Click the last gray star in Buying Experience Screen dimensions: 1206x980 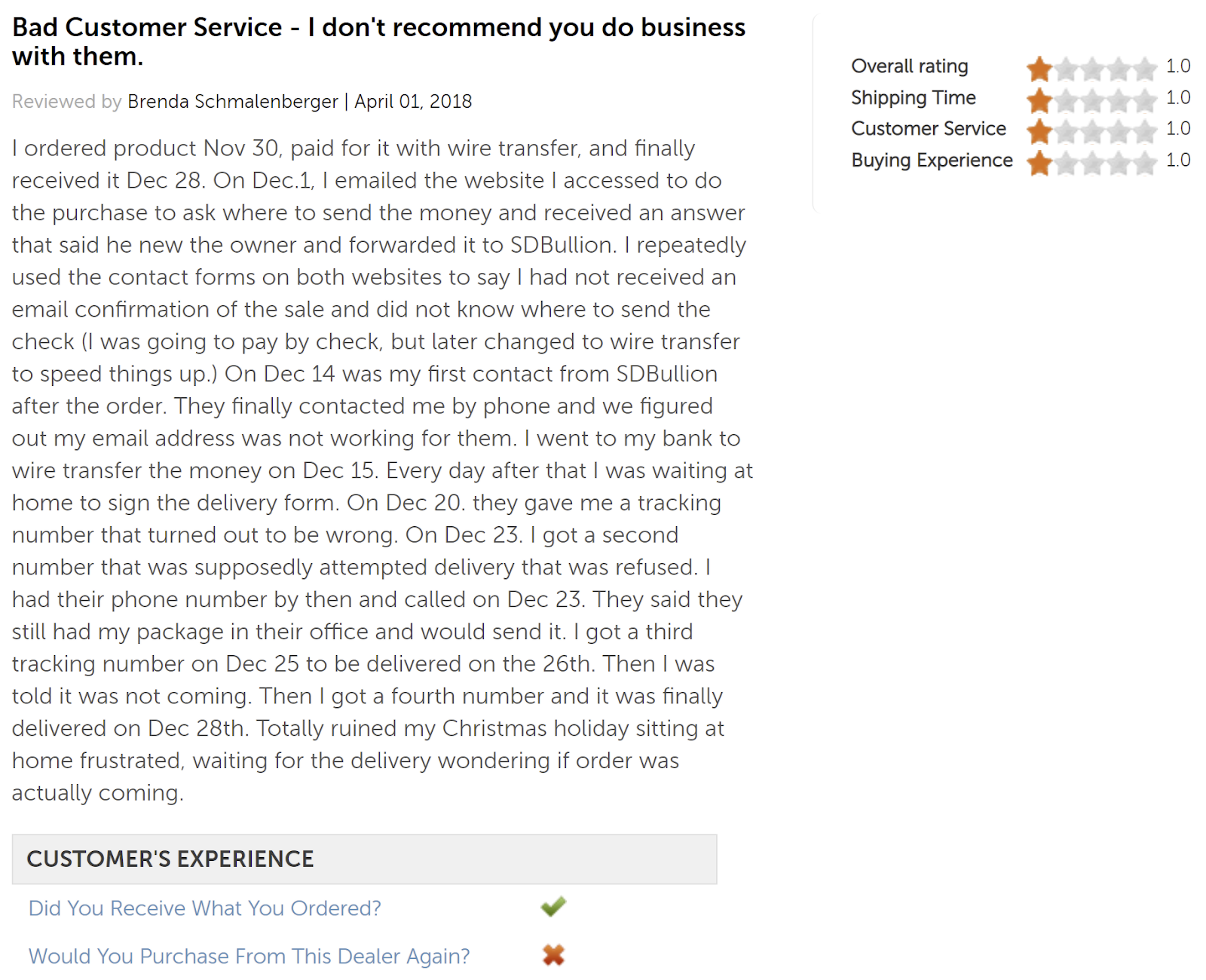(1145, 163)
